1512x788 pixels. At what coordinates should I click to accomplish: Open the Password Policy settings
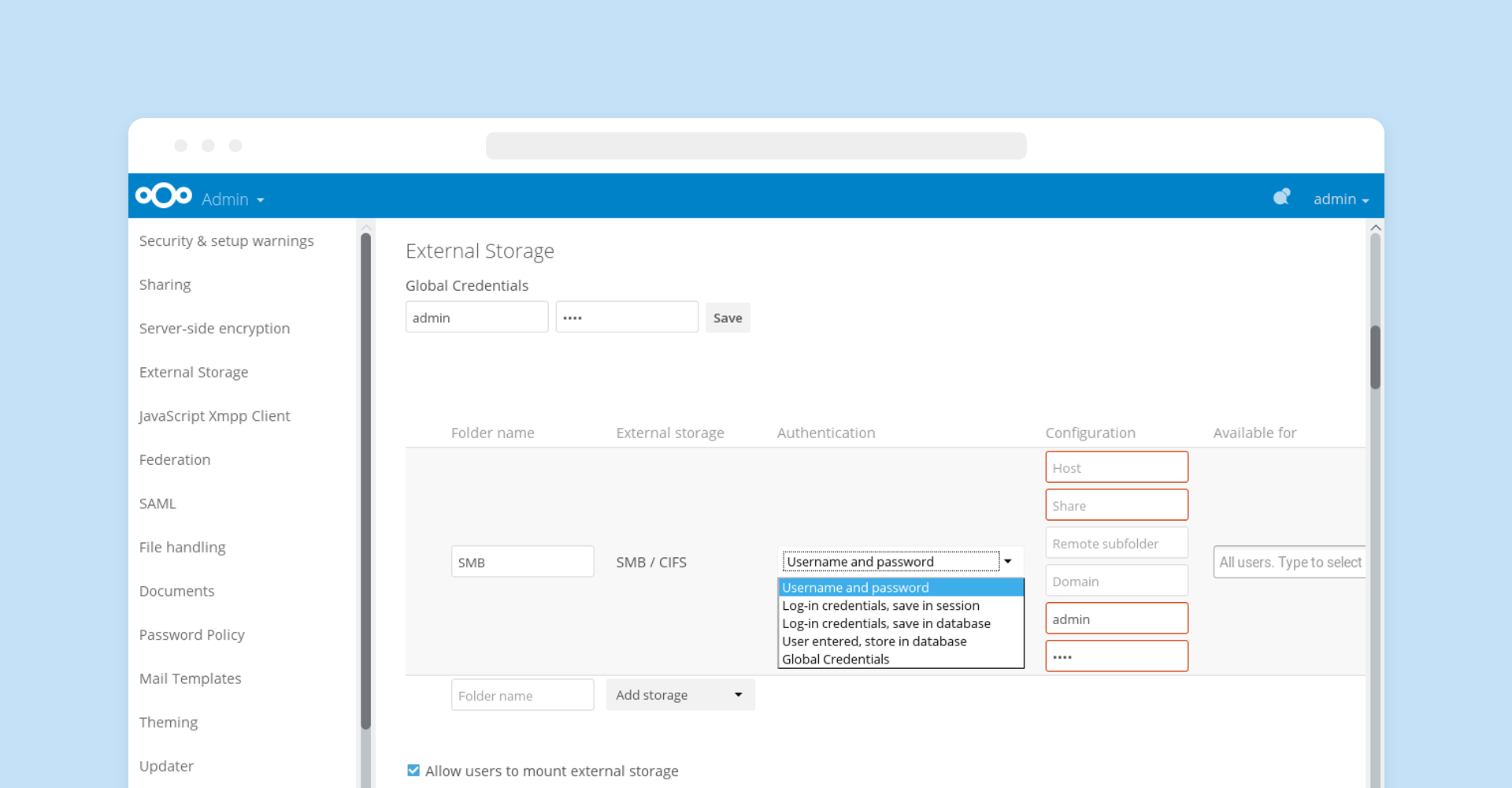pyautogui.click(x=191, y=634)
